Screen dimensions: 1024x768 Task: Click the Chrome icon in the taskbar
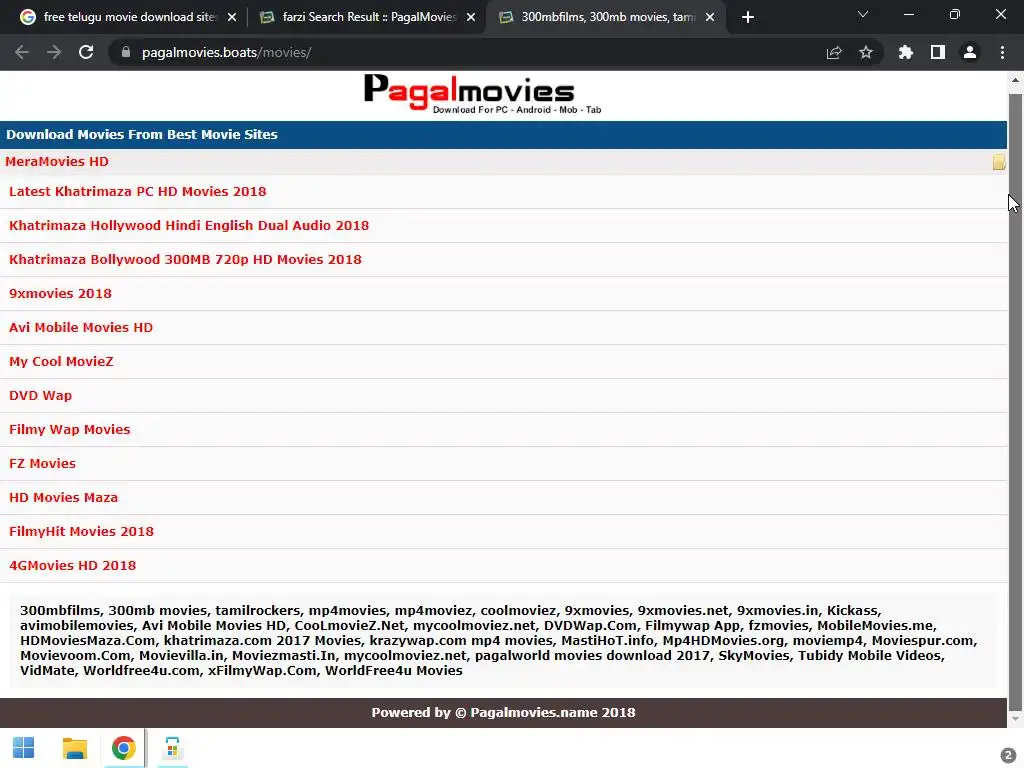tap(123, 748)
